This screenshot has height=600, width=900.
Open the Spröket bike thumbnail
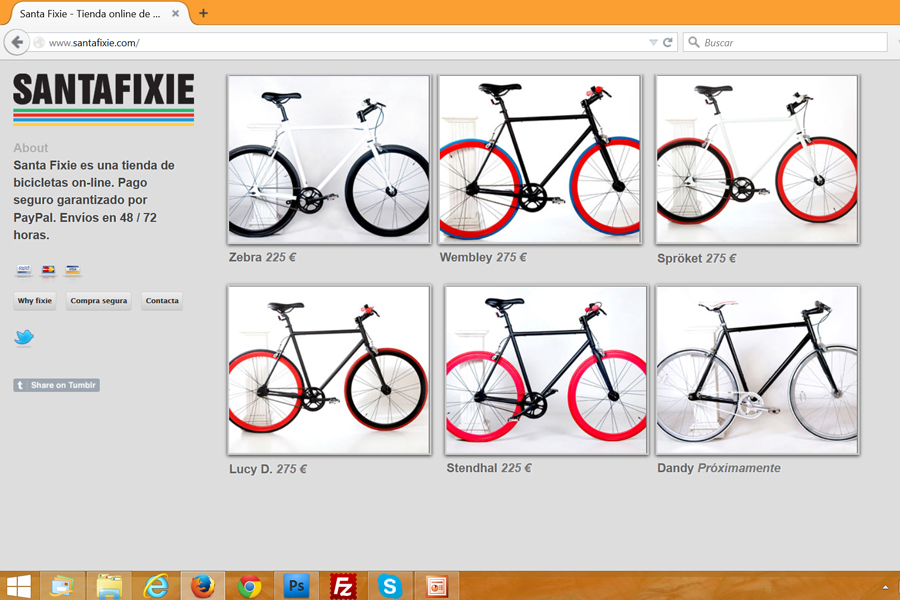pyautogui.click(x=757, y=160)
